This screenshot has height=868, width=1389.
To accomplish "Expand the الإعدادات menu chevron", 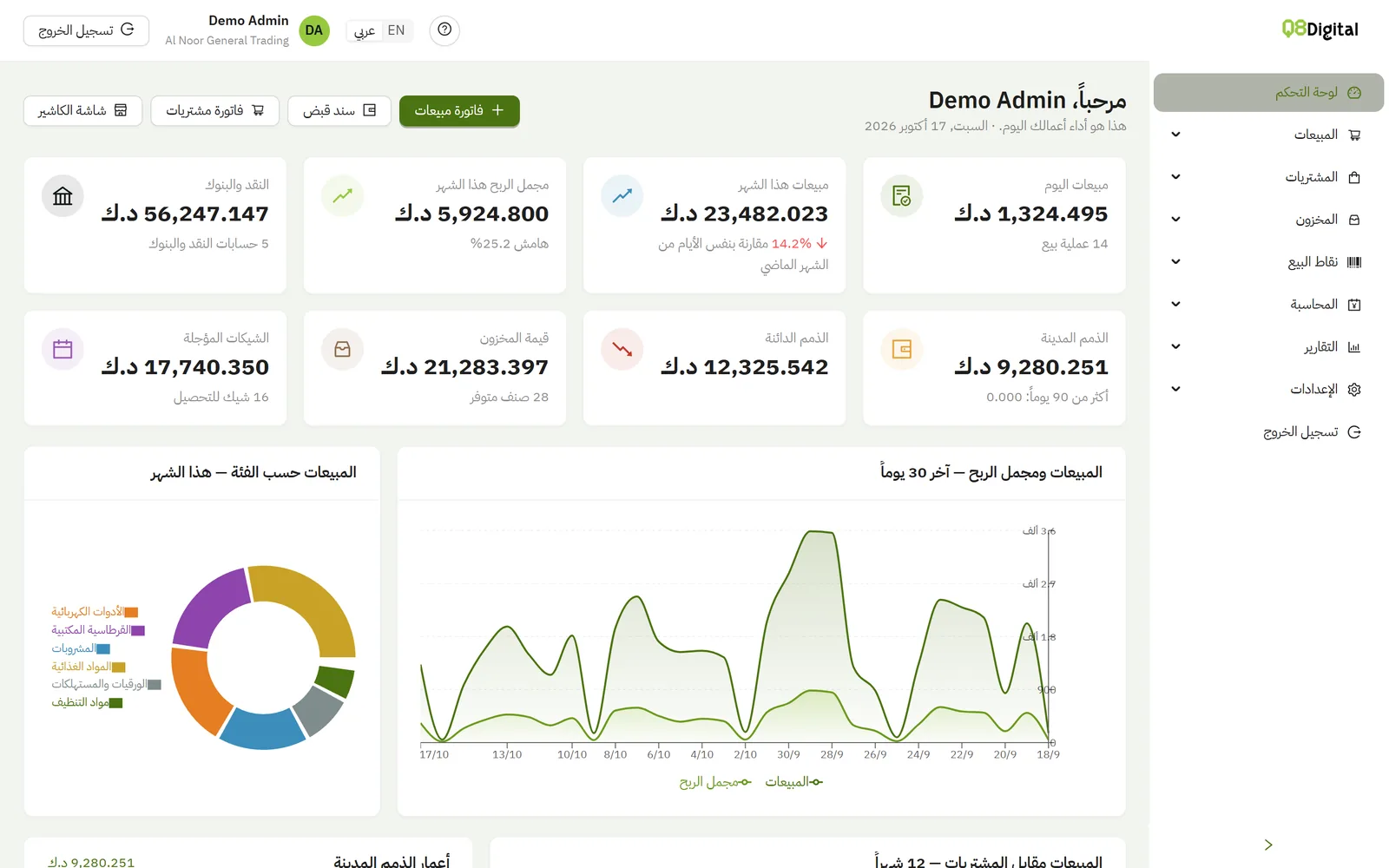I will (1175, 389).
